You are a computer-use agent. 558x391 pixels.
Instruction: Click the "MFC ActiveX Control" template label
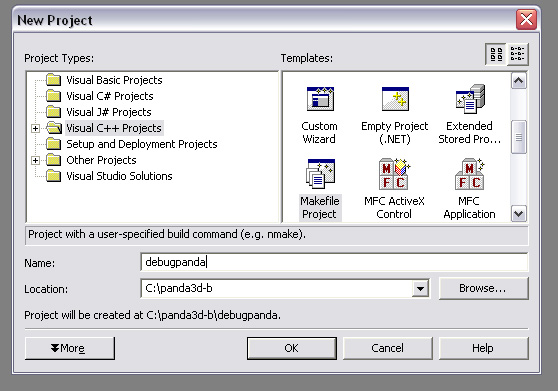394,207
